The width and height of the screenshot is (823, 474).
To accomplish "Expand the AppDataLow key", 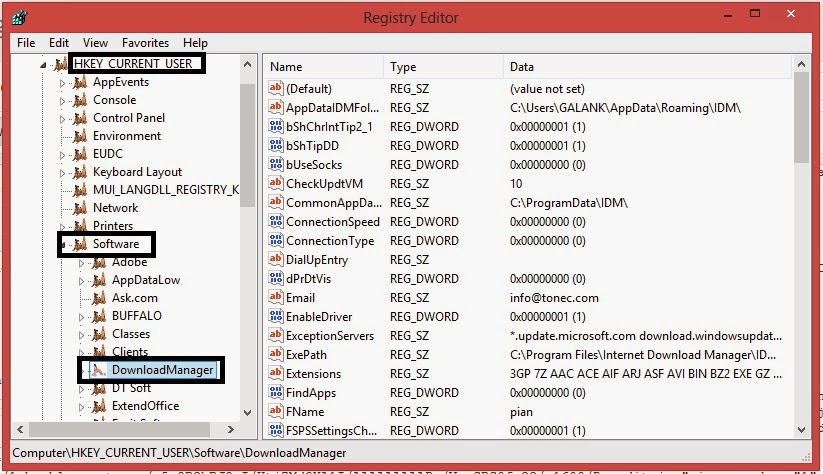I will pyautogui.click(x=81, y=281).
